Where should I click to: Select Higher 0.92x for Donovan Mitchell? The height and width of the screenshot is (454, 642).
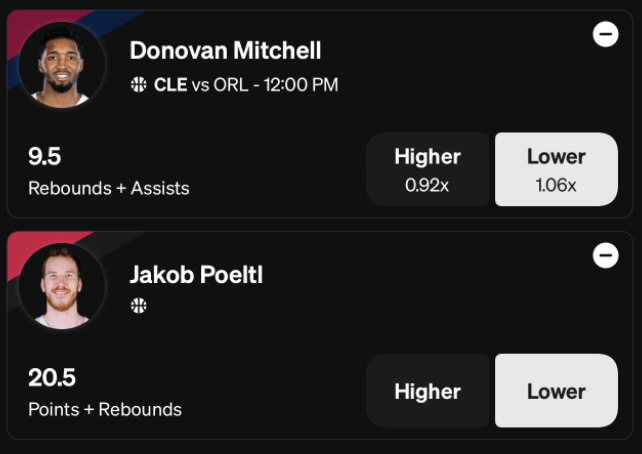click(427, 169)
